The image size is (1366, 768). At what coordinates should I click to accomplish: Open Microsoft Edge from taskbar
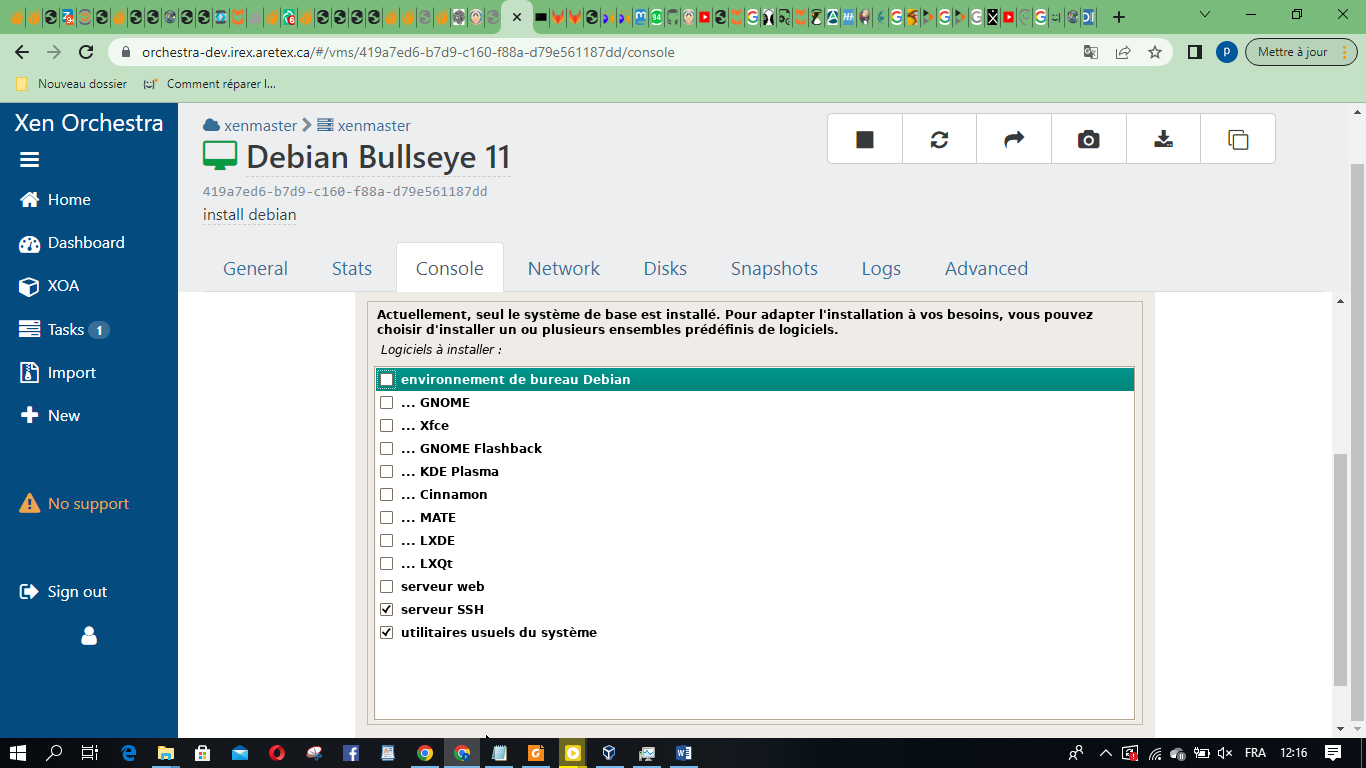point(128,752)
